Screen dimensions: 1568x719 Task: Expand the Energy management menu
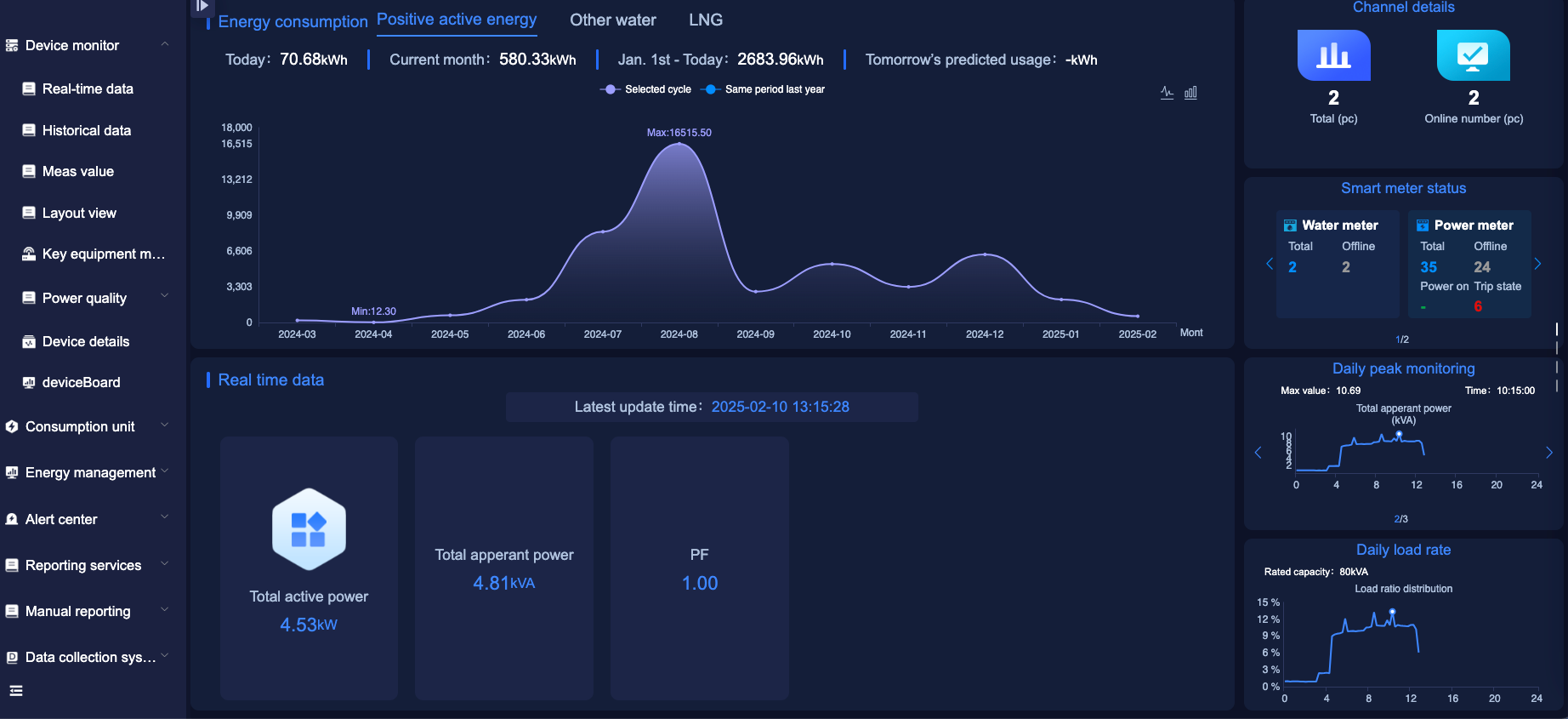point(165,471)
